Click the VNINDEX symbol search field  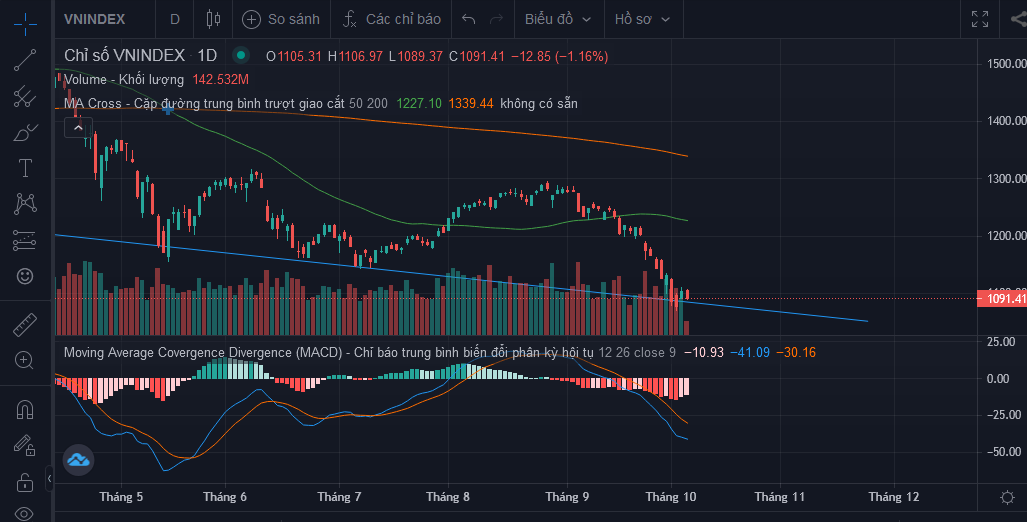click(94, 19)
